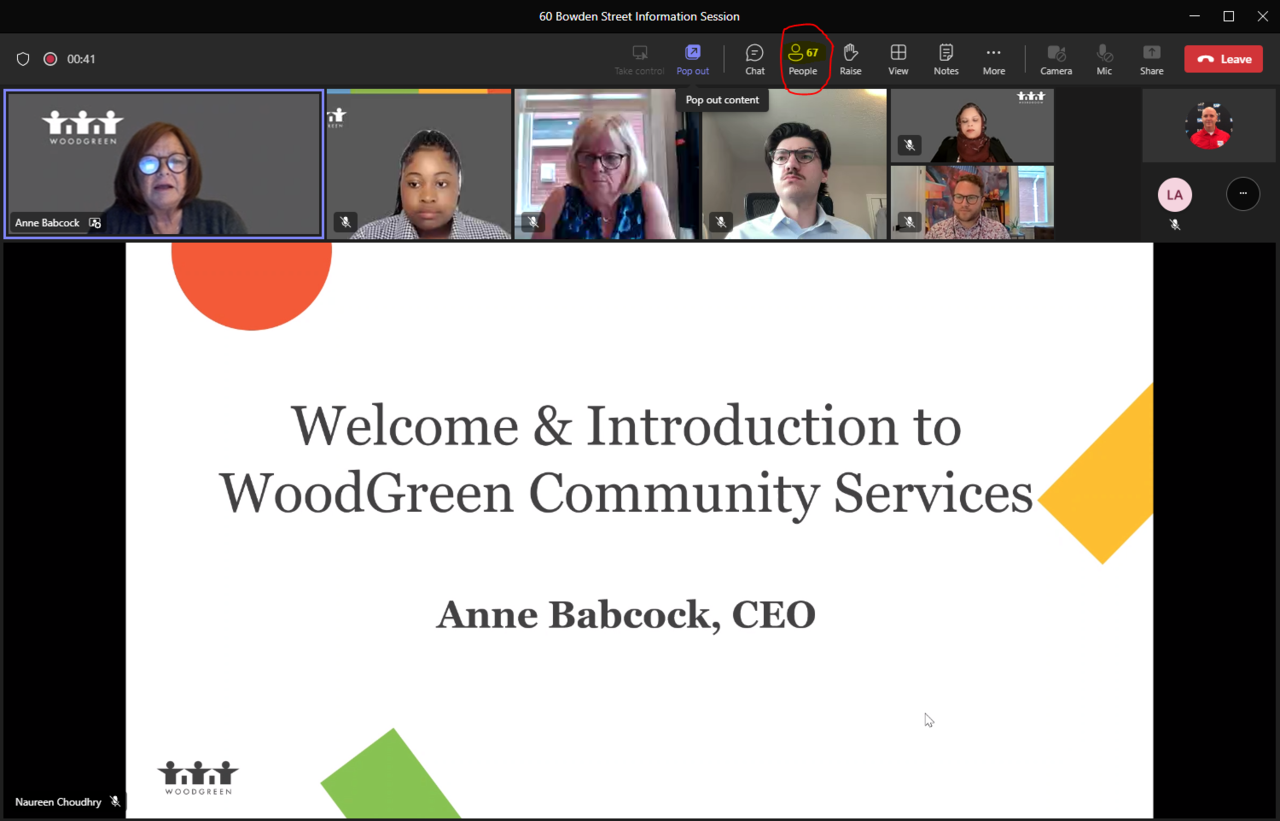The height and width of the screenshot is (821, 1280).
Task: Turn on the Camera
Action: [1056, 59]
